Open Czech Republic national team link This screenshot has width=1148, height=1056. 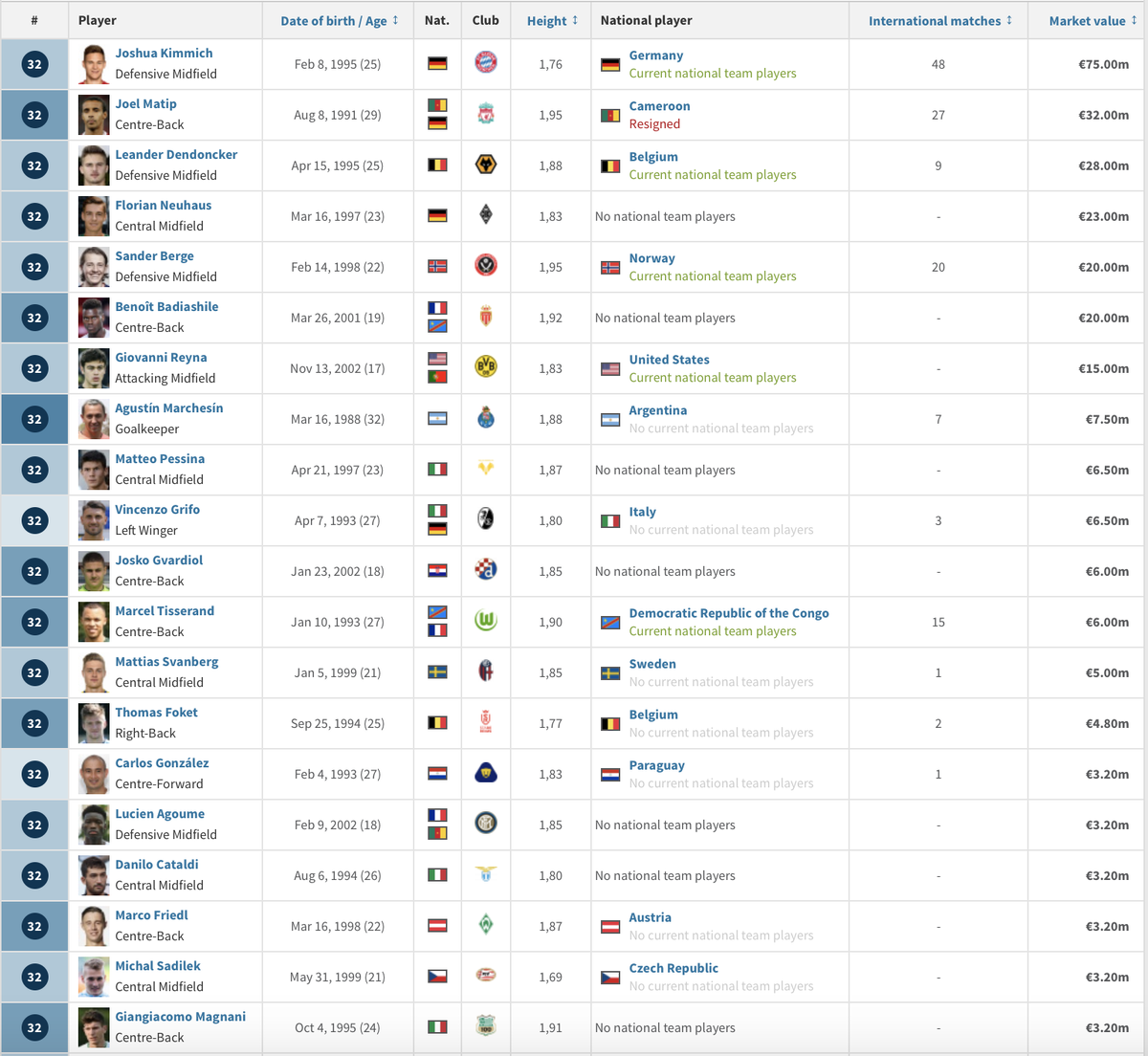(673, 968)
